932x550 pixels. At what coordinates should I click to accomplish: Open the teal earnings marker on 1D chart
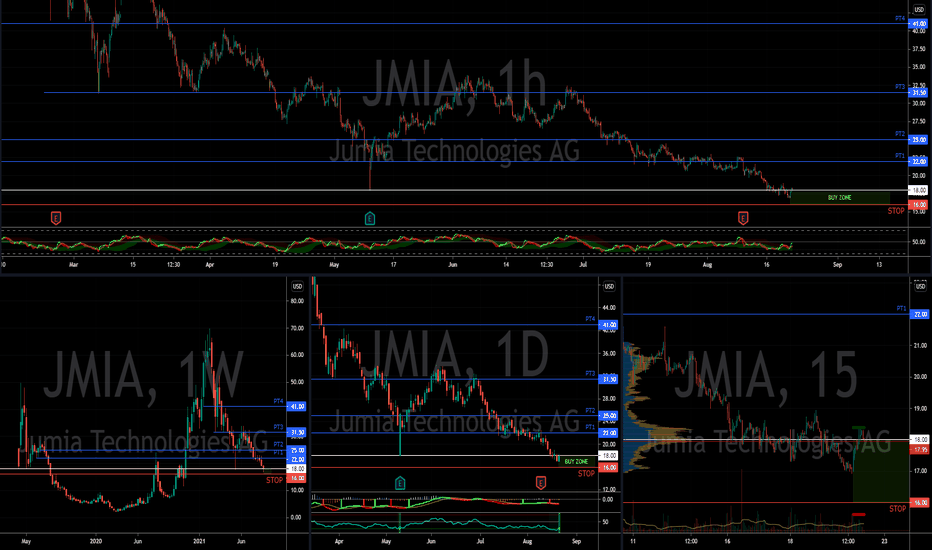[400, 483]
